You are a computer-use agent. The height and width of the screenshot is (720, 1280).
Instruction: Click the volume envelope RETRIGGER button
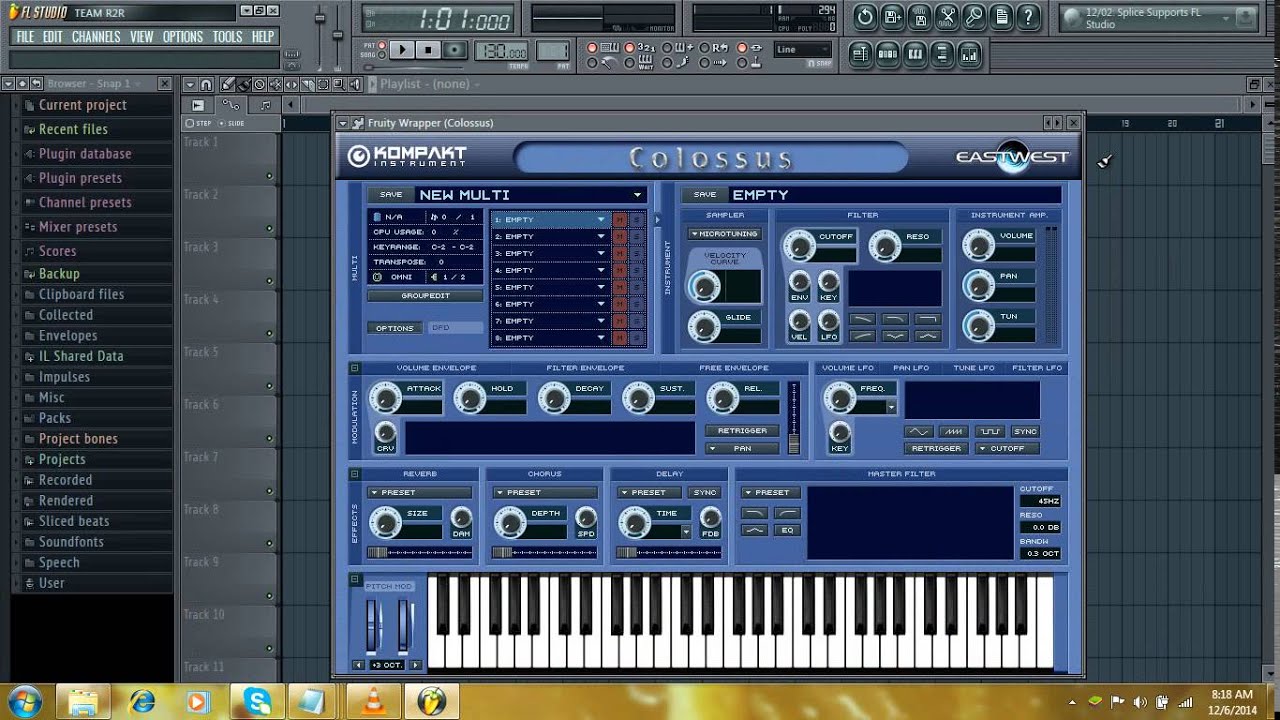click(742, 431)
